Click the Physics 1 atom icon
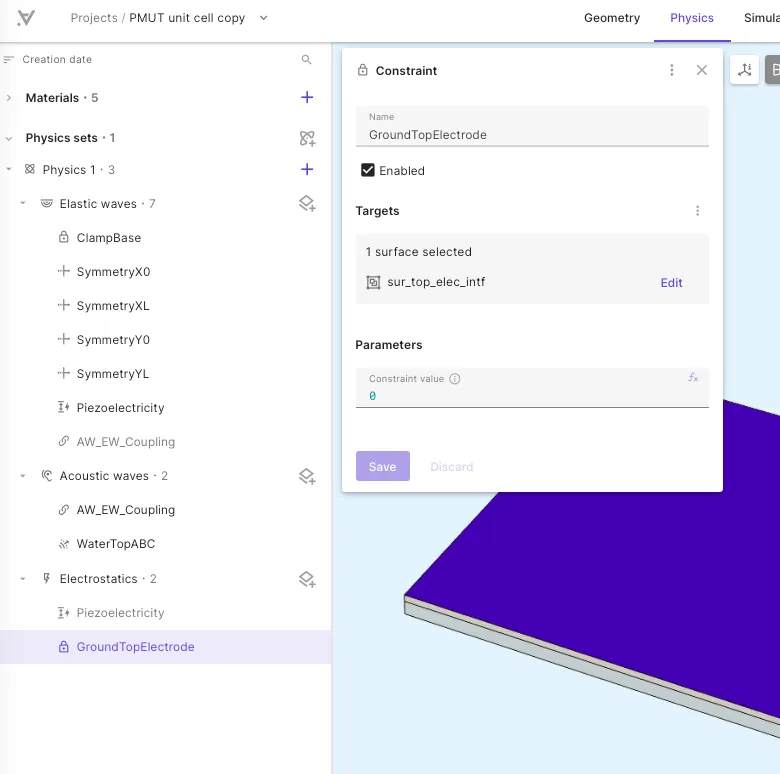The width and height of the screenshot is (780, 774). [x=30, y=170]
